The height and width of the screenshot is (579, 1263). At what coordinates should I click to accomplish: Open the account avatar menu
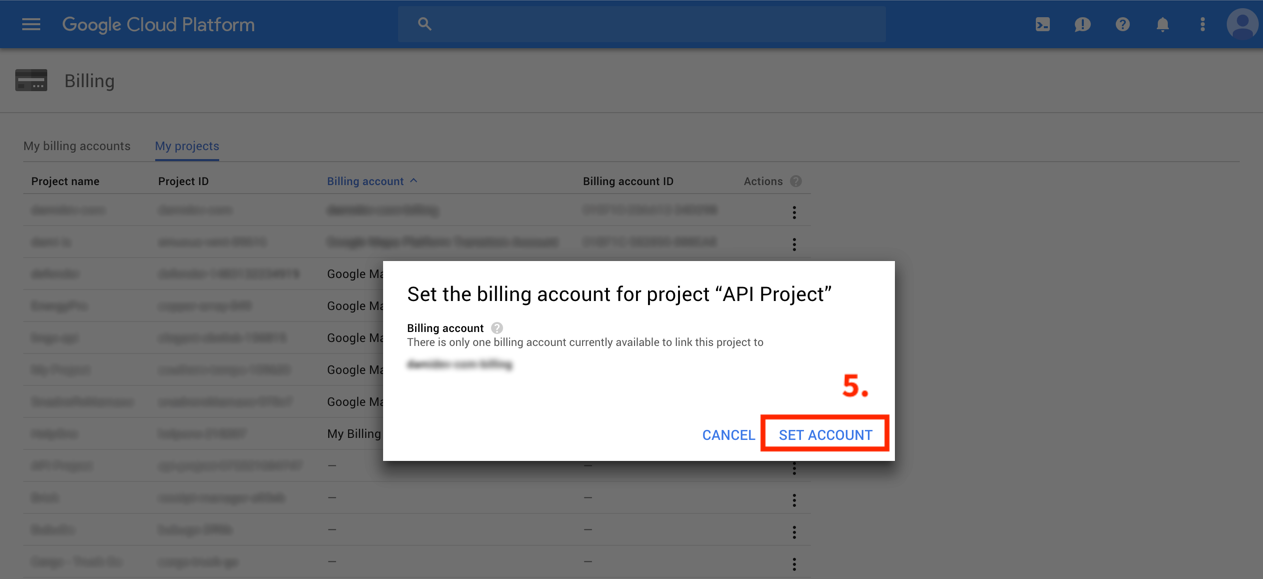tap(1242, 24)
